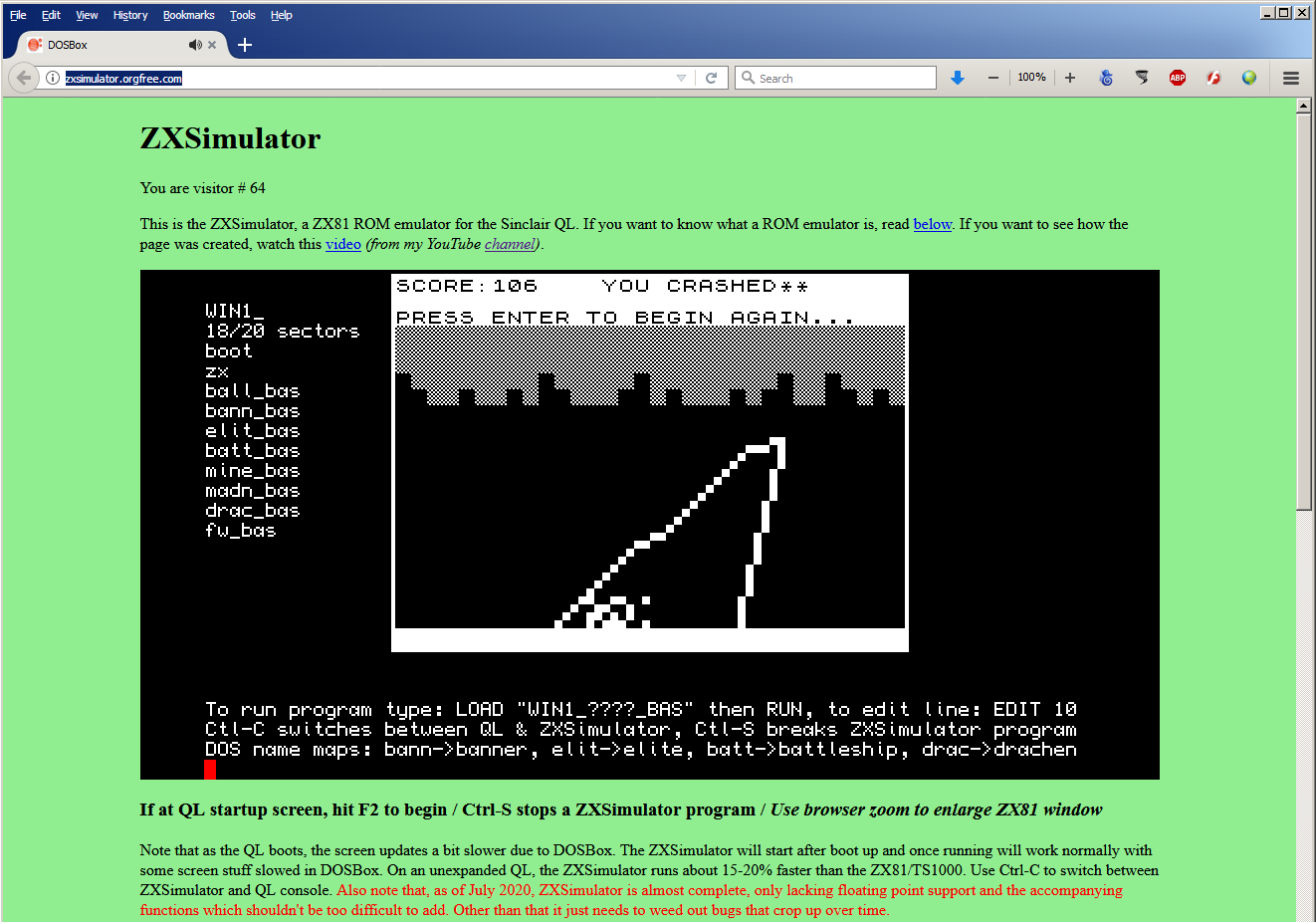Click the blue swirl extension icon
This screenshot has height=924, width=1316.
pos(1106,78)
